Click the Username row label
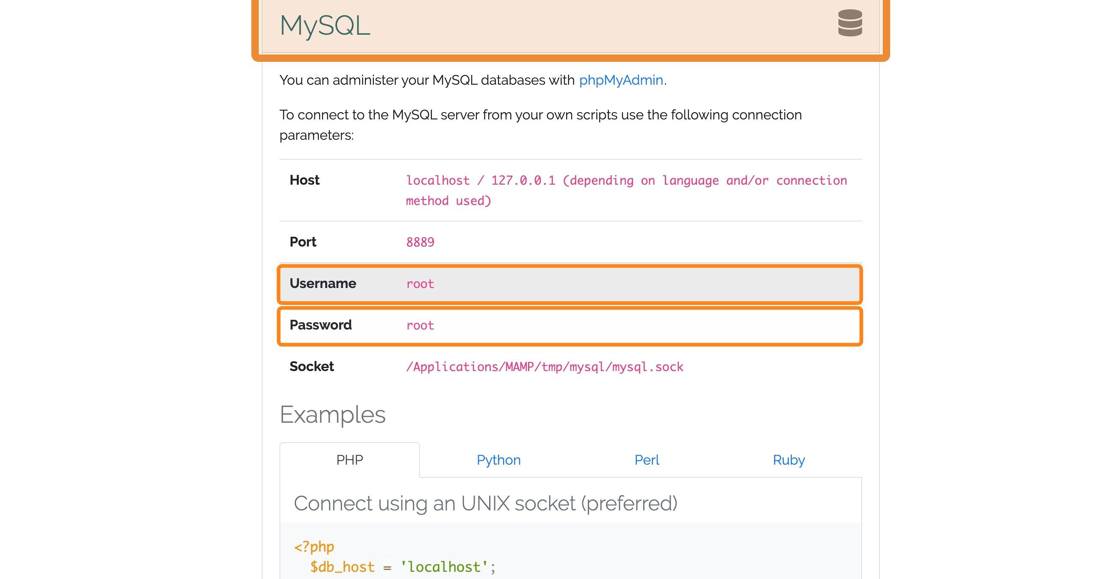 tap(322, 284)
